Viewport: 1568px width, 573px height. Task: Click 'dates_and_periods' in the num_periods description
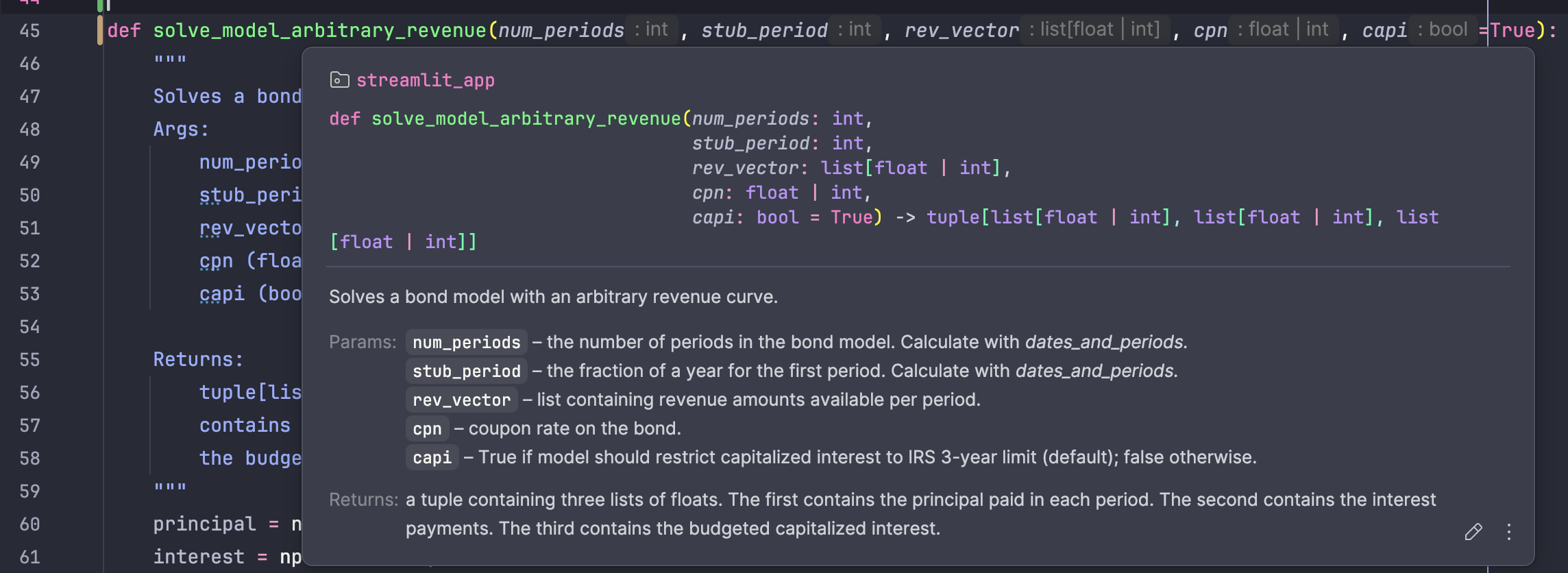pyautogui.click(x=1105, y=342)
